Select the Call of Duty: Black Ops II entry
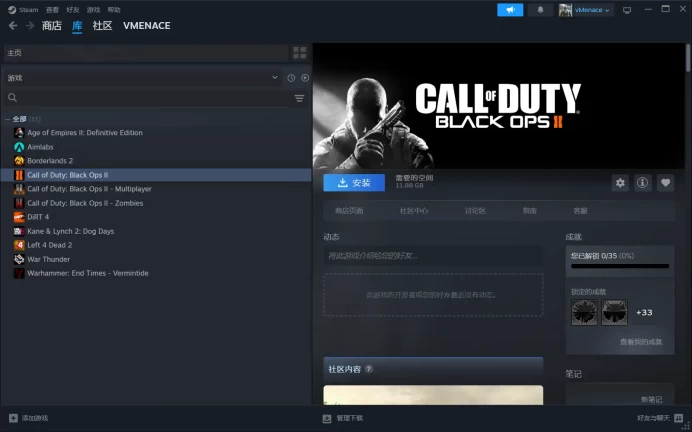 click(156, 175)
